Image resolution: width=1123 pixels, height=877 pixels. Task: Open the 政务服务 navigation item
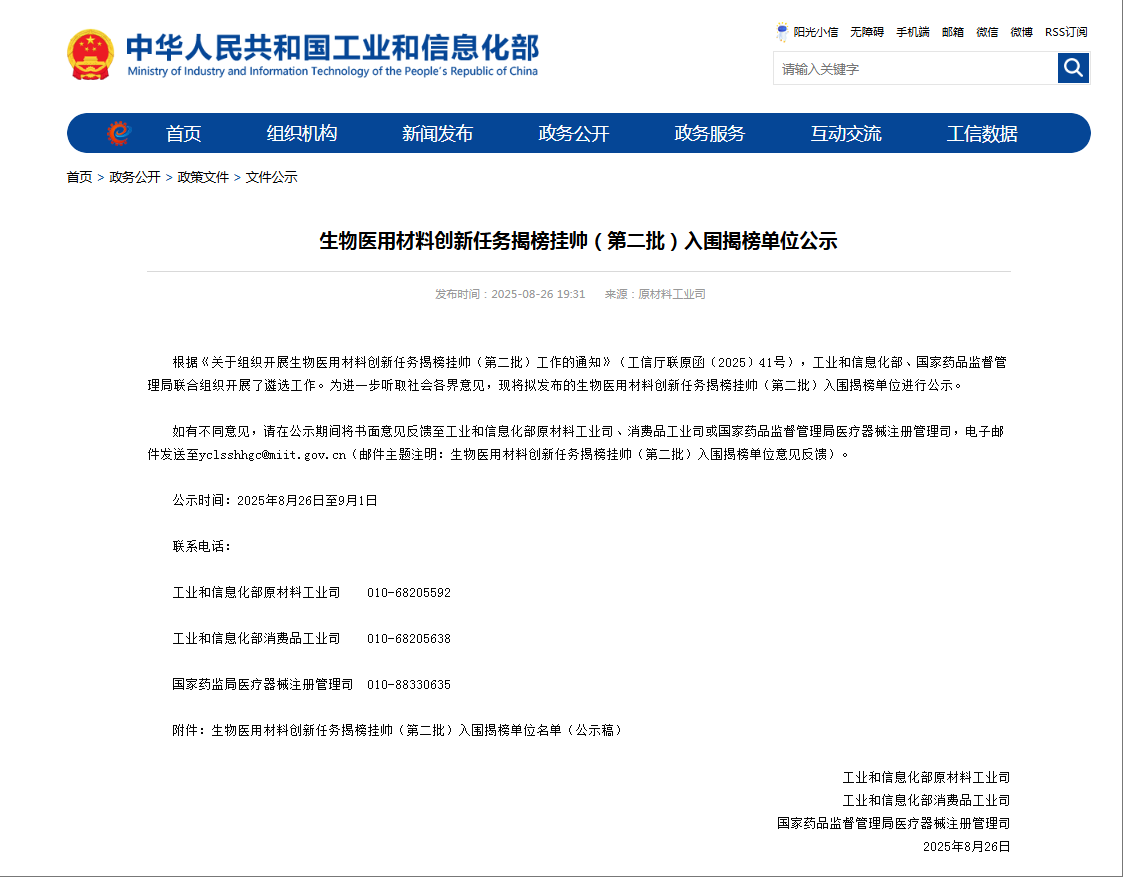click(709, 133)
